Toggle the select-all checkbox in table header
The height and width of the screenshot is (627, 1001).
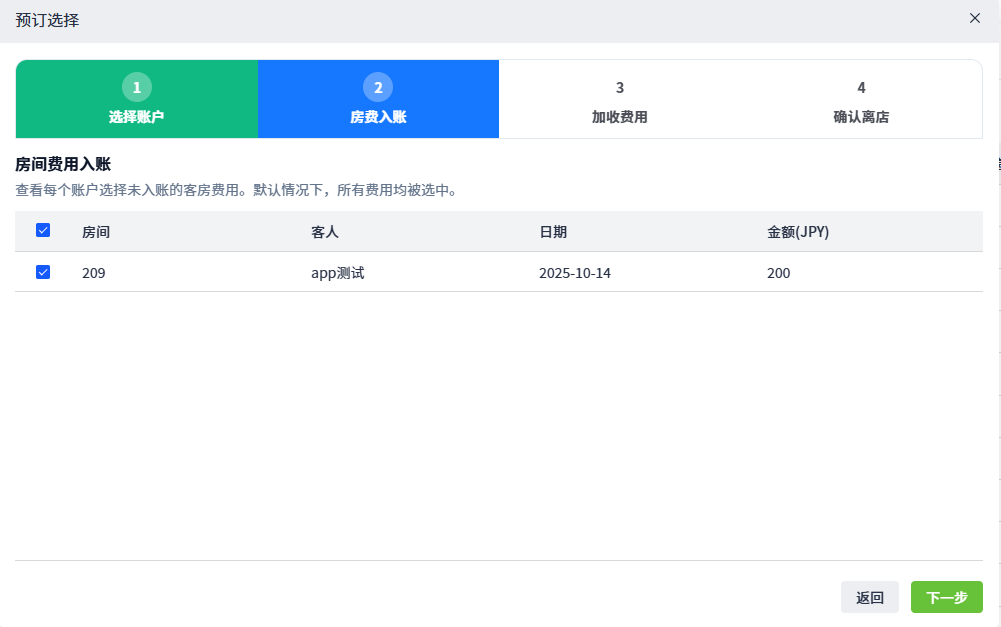point(43,231)
